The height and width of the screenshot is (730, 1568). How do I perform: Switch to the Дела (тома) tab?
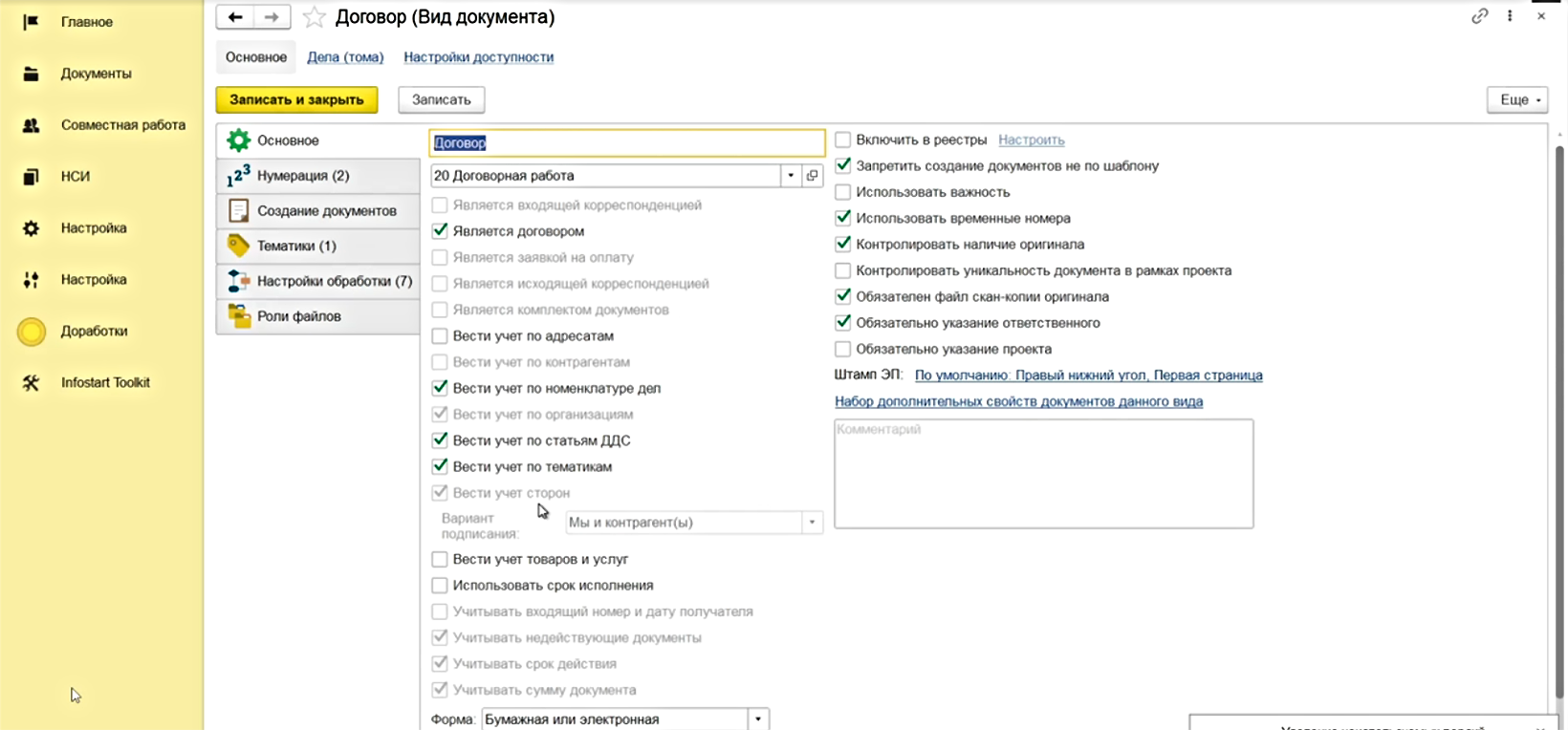(345, 57)
